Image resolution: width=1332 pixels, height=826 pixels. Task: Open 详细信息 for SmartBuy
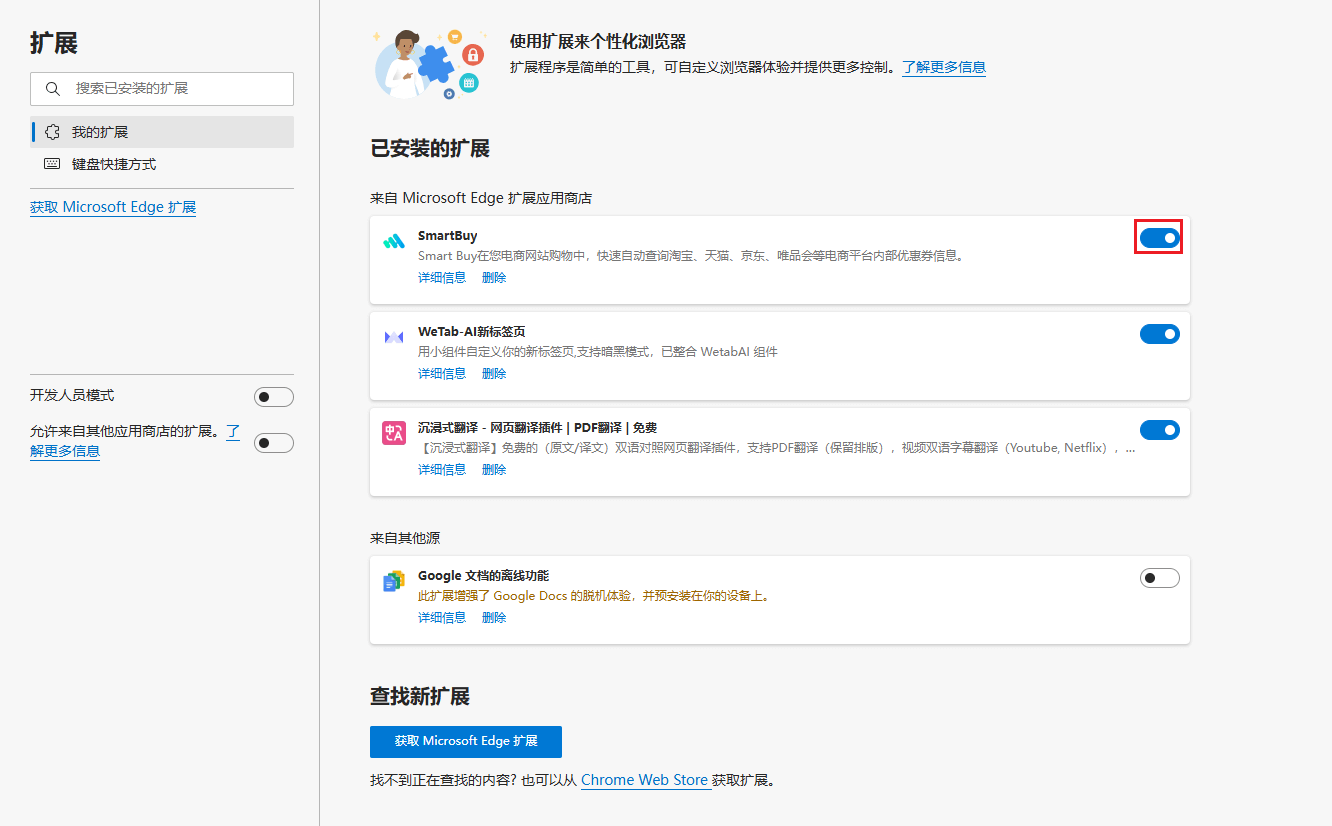[x=442, y=277]
